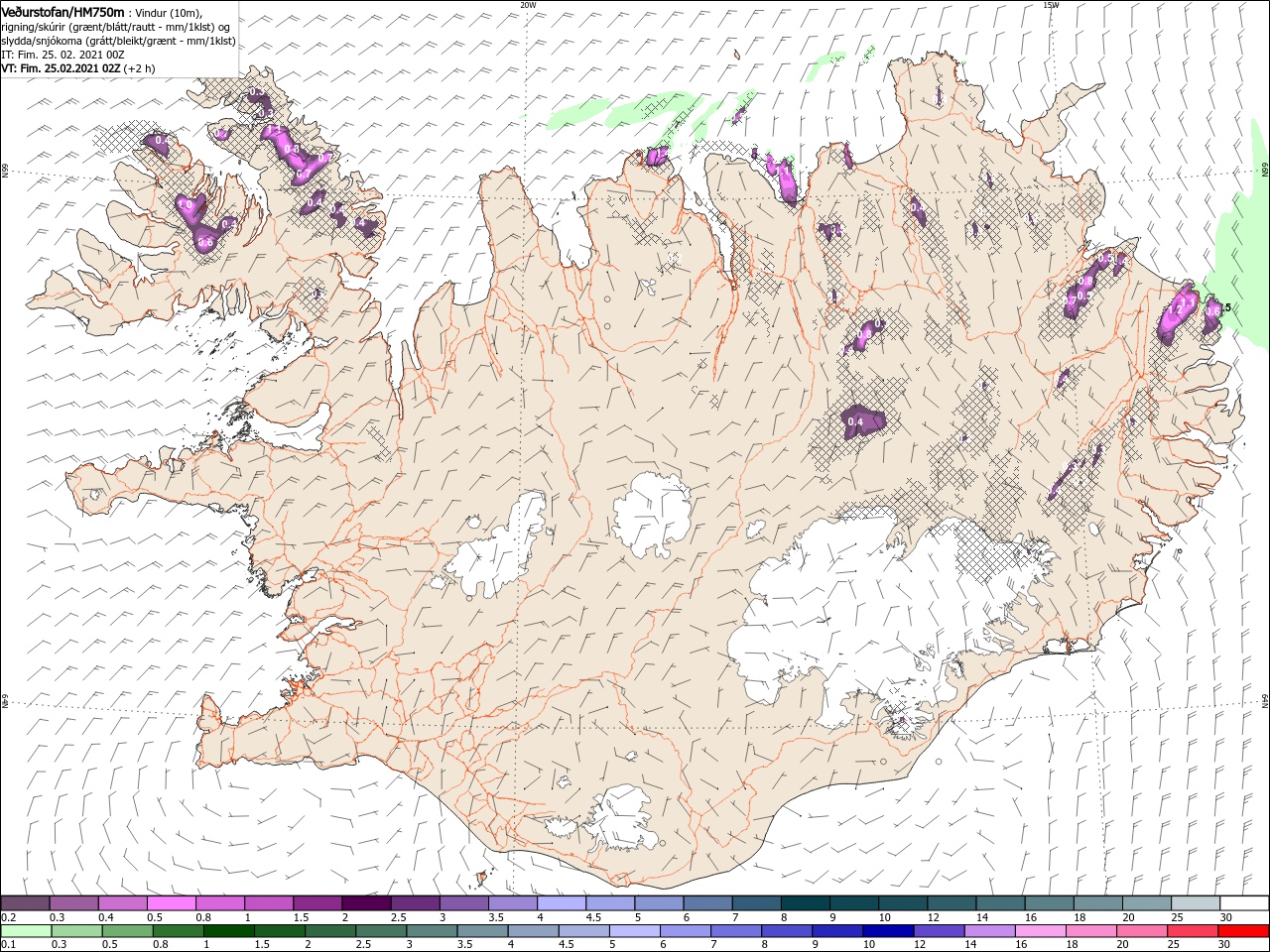This screenshot has height=952, width=1270.
Task: Pick the hot pink rain swatch labeled 20
Action: 1140,931
